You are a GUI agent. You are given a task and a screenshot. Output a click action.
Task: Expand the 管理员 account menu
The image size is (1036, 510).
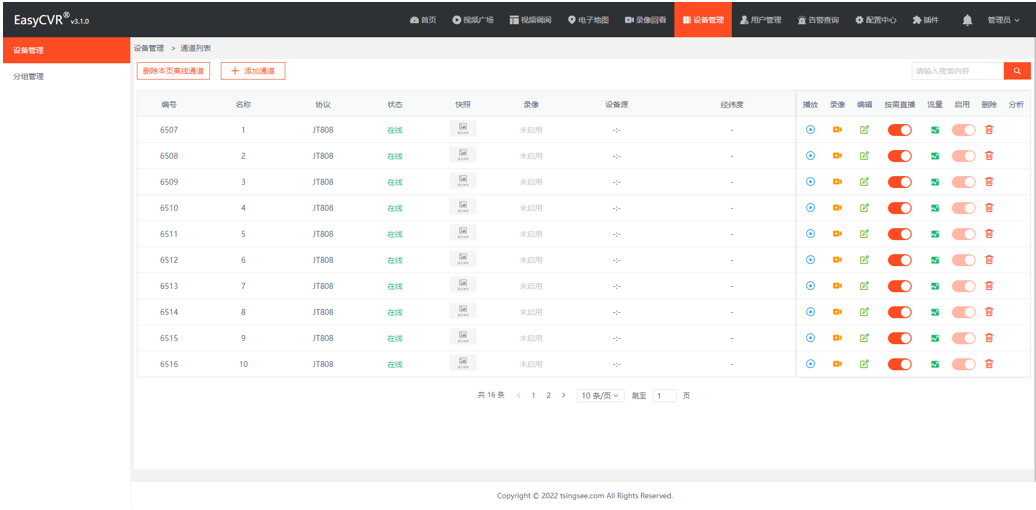tap(1003, 20)
